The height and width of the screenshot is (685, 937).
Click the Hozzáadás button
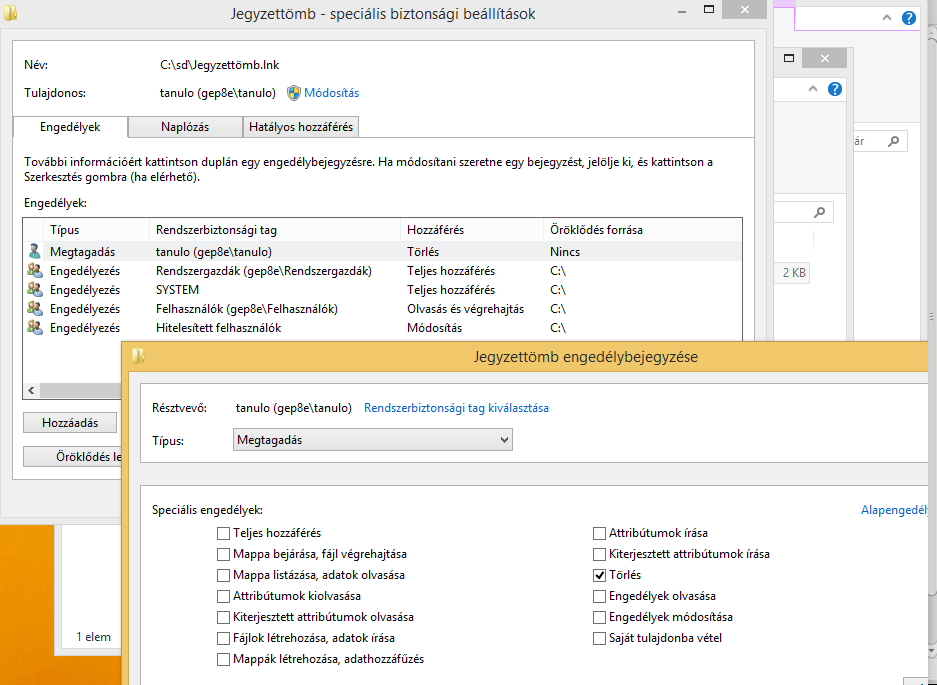[x=70, y=423]
